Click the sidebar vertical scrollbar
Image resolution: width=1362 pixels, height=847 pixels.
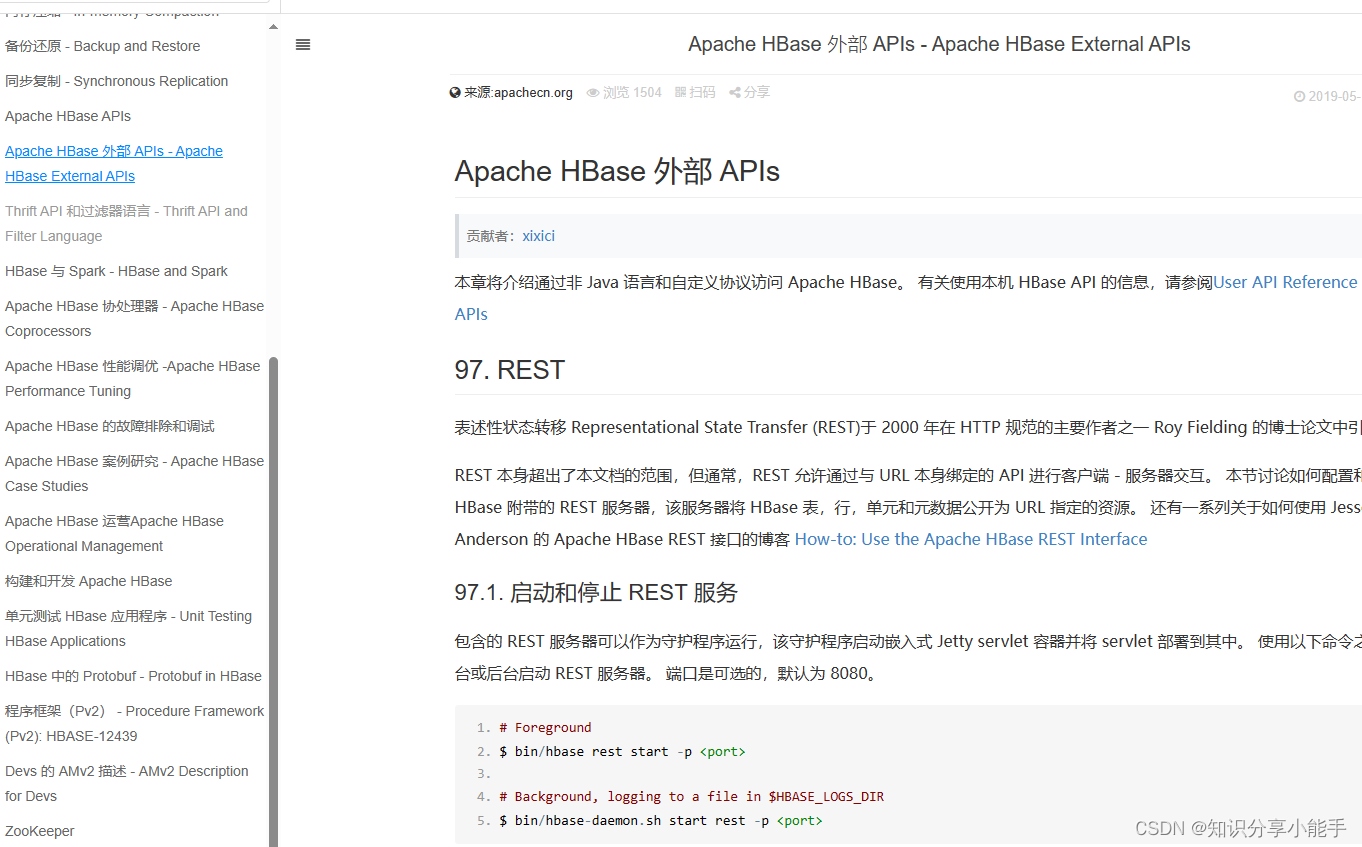(274, 601)
